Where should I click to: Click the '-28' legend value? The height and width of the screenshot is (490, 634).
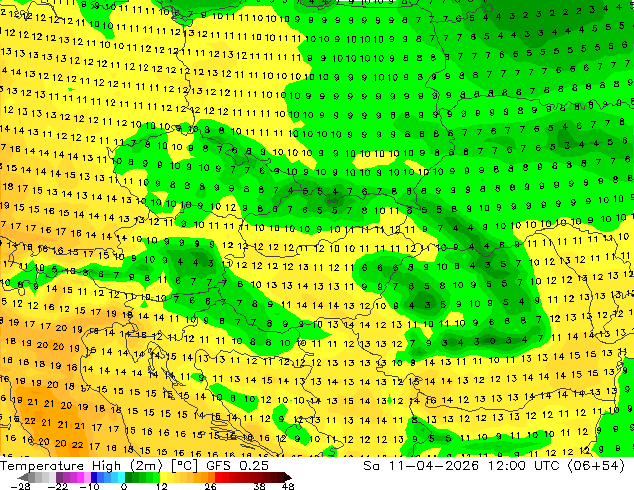tap(21, 486)
